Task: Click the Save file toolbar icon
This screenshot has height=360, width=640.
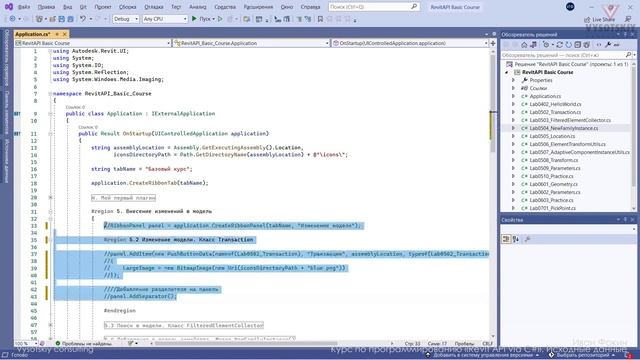Action: [x=61, y=19]
